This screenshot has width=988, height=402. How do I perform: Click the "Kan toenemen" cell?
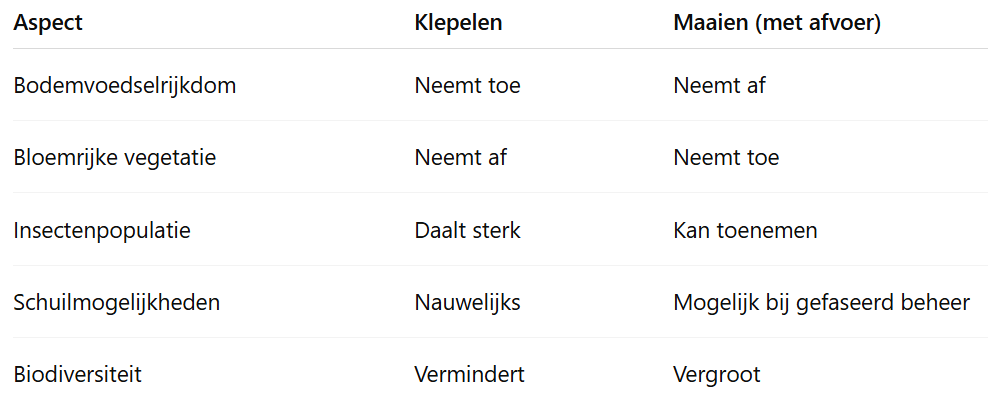[745, 230]
